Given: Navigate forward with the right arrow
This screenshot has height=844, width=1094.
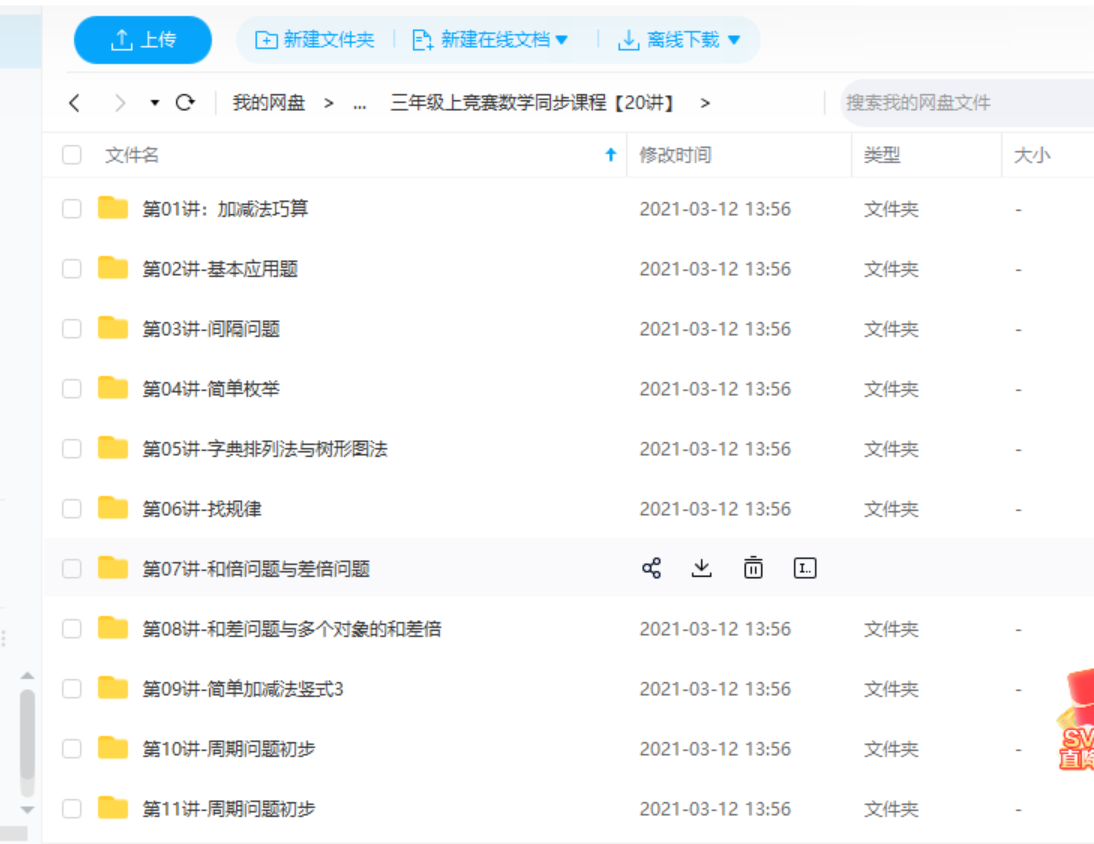Looking at the screenshot, I should [x=119, y=102].
